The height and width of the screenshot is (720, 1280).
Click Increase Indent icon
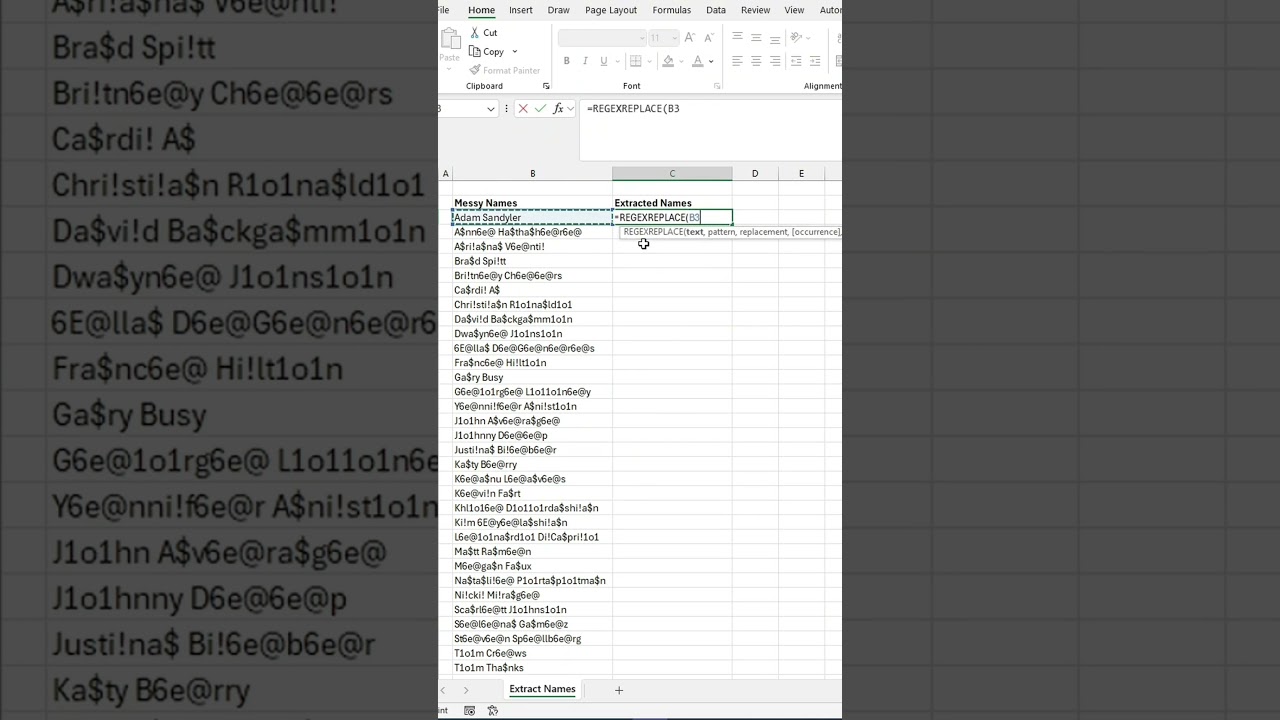click(x=816, y=61)
